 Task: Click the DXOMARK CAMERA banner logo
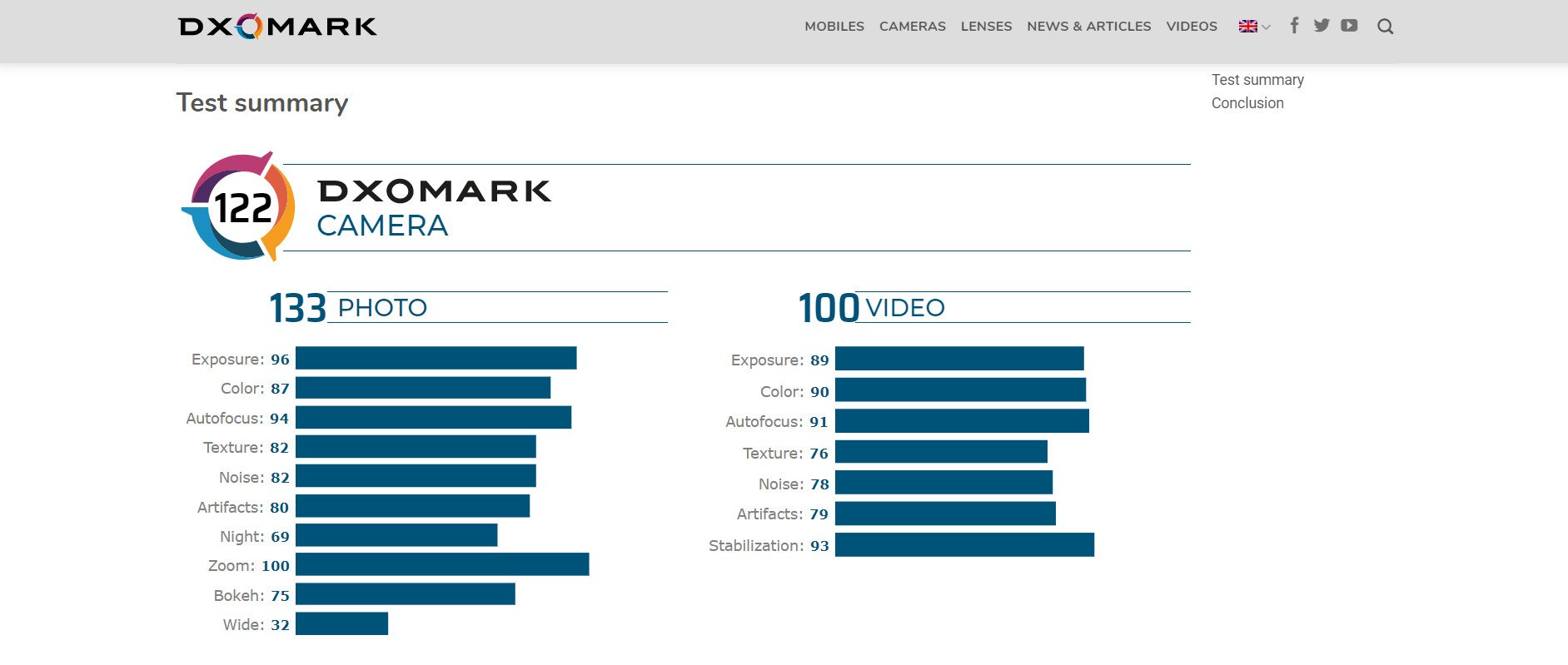pos(434,208)
